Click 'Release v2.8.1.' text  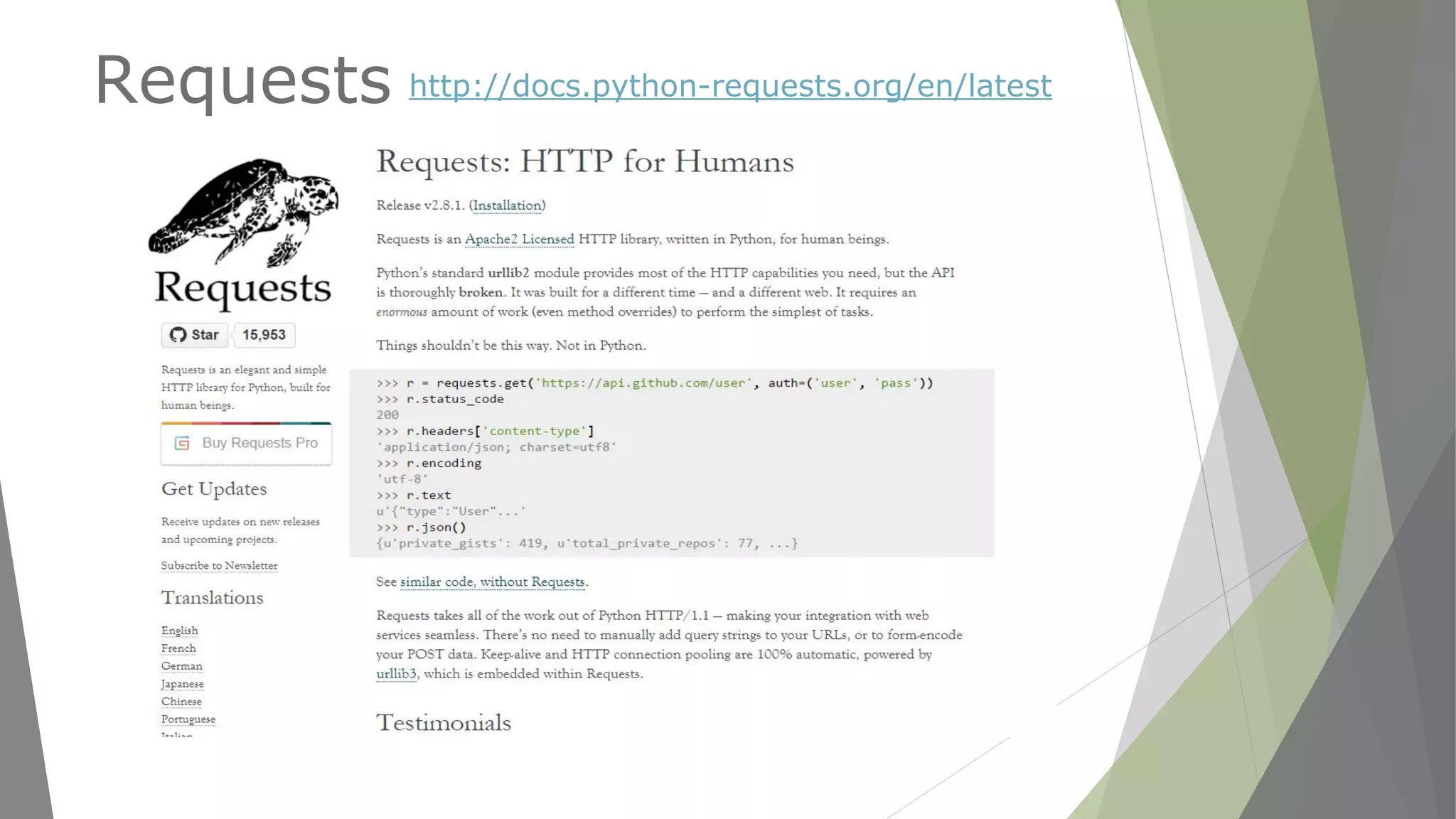(x=421, y=205)
